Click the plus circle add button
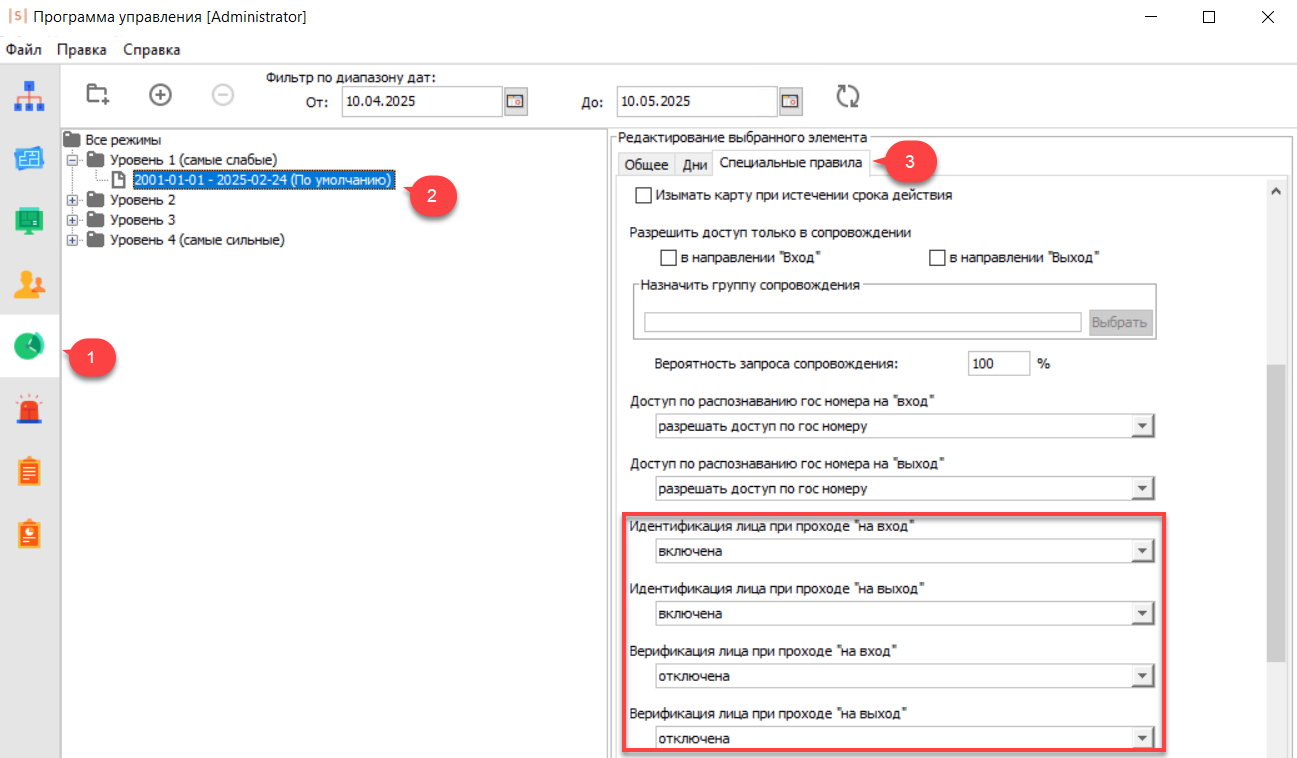The width and height of the screenshot is (1297, 758). tap(160, 95)
